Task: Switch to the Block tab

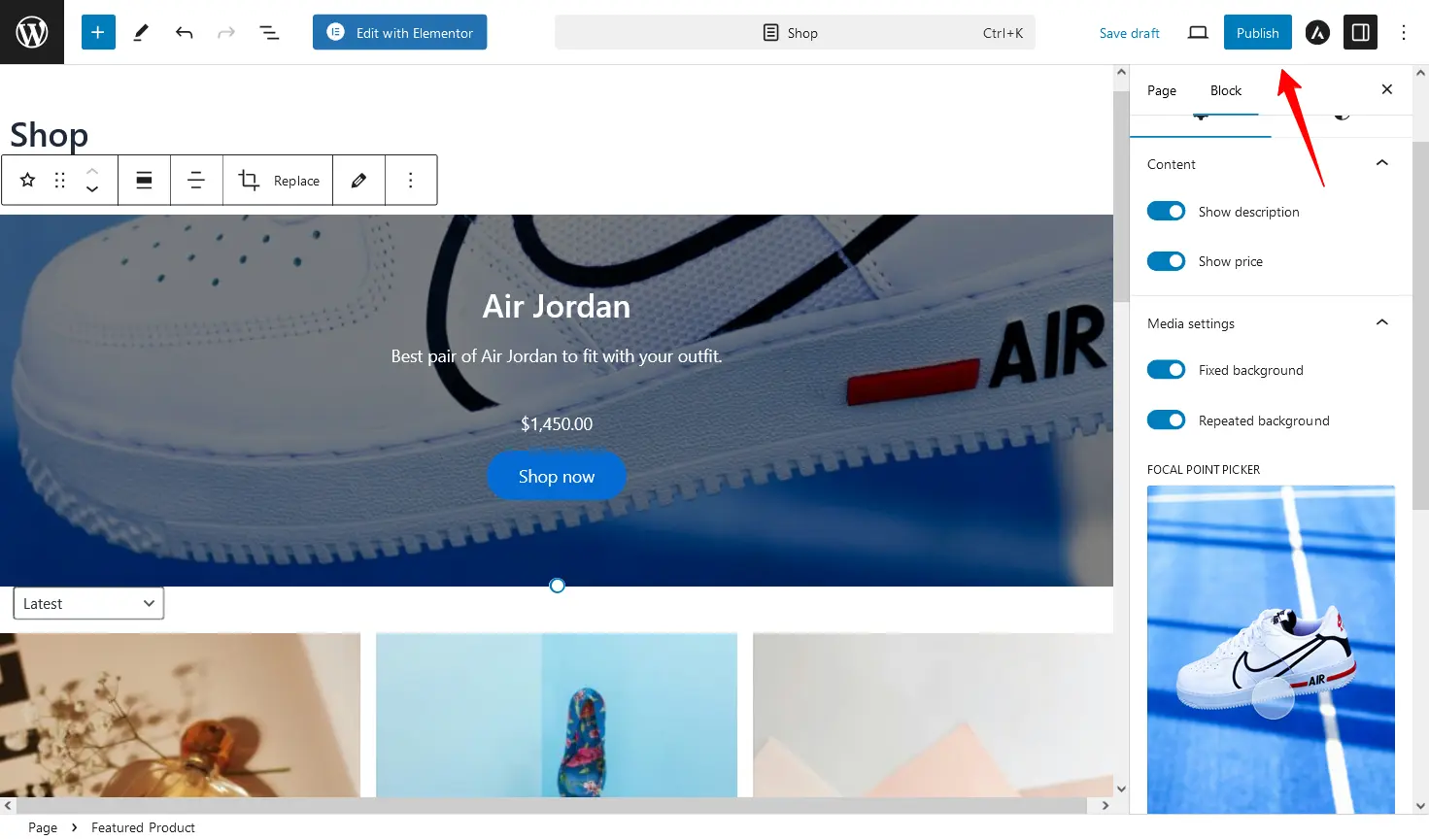Action: [1226, 90]
